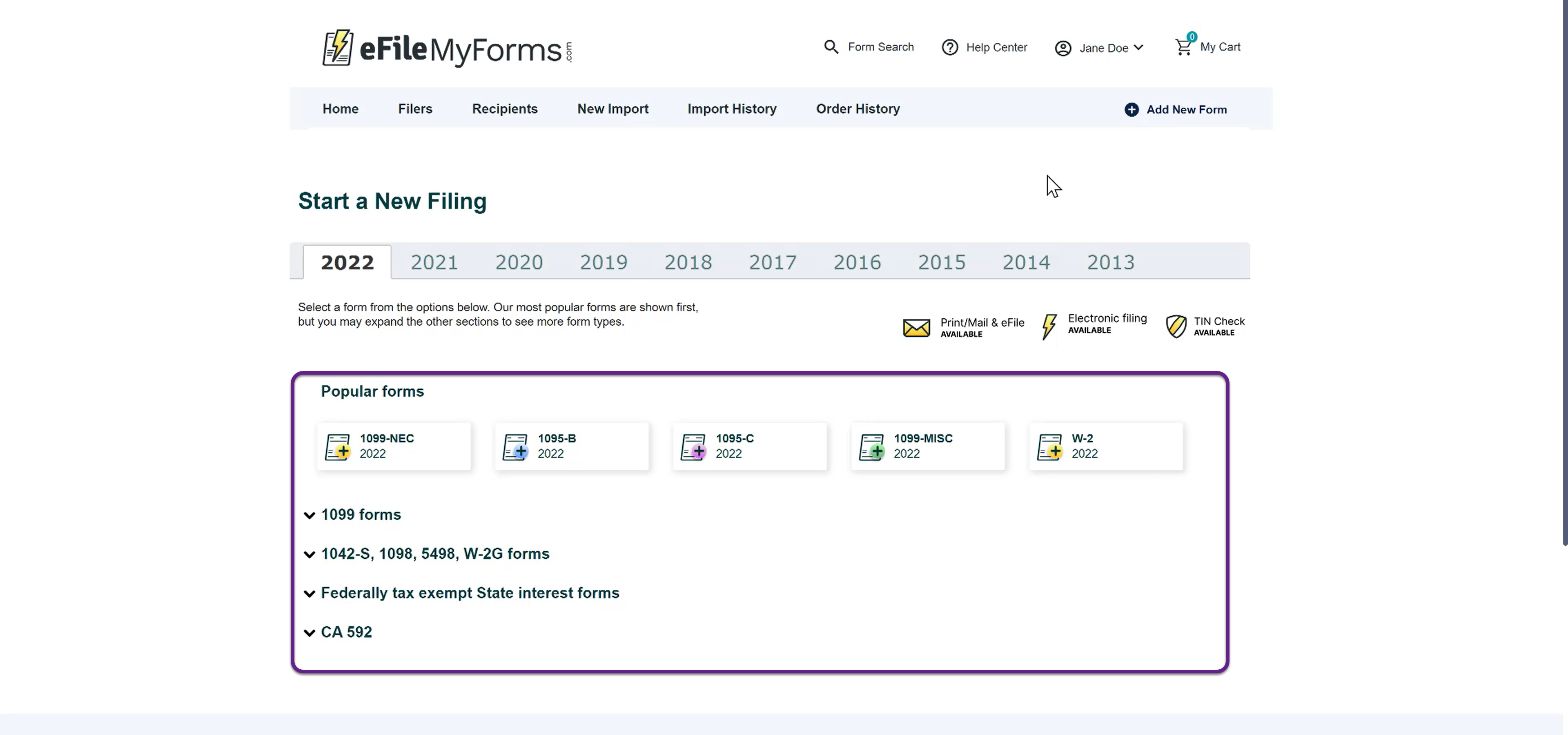
Task: Click the eFileMyForms logo icon
Action: (x=338, y=47)
